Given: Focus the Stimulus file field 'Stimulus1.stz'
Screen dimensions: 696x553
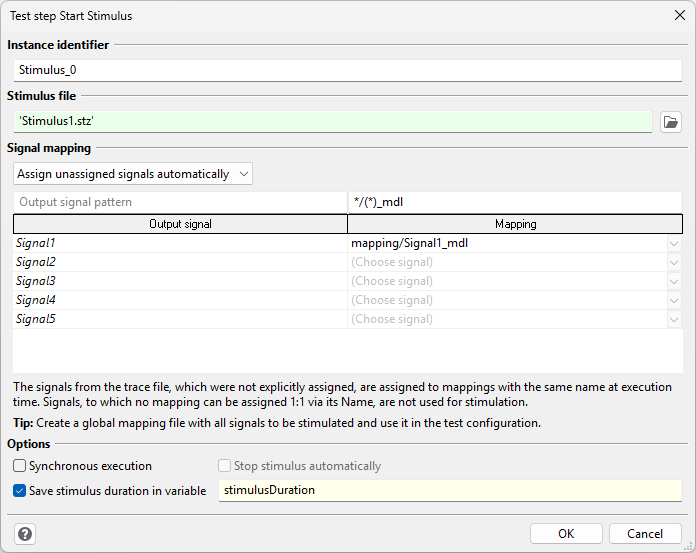Looking at the screenshot, I should pos(332,121).
